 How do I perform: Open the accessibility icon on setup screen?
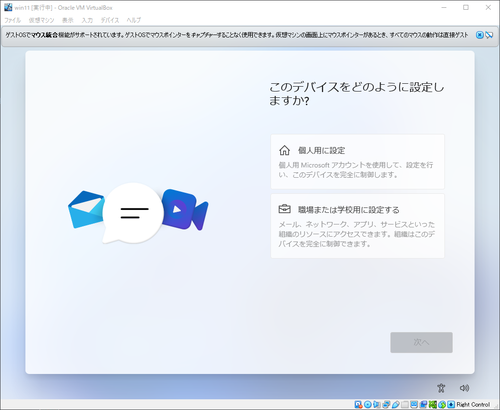[441, 388]
